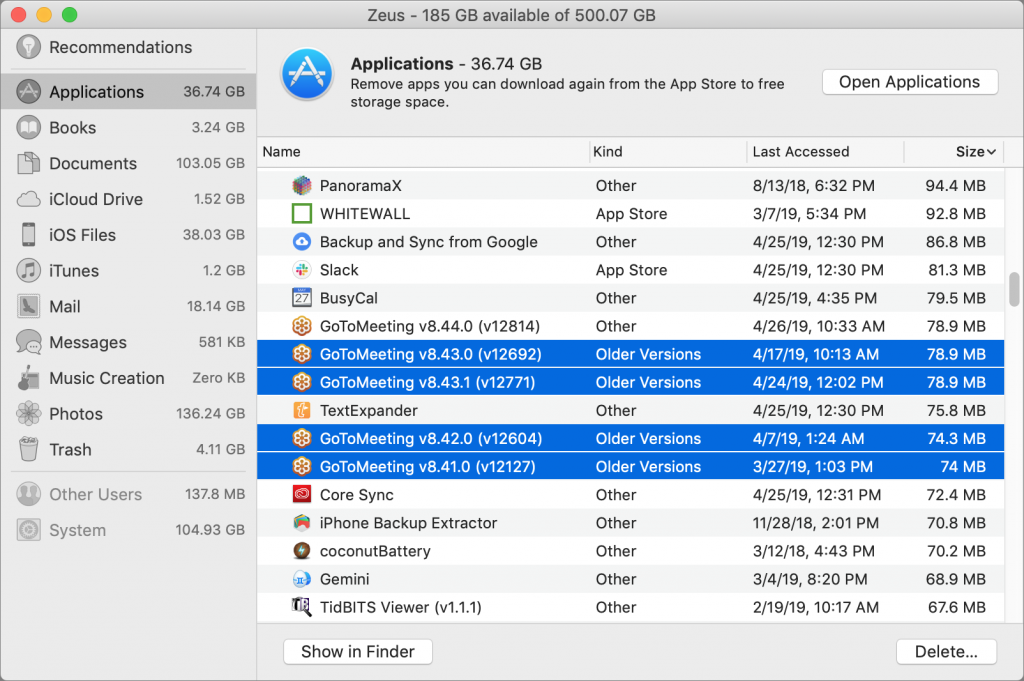The width and height of the screenshot is (1024, 681).
Task: Select the Mail 18.14 GB sidebar entry
Action: (x=128, y=306)
